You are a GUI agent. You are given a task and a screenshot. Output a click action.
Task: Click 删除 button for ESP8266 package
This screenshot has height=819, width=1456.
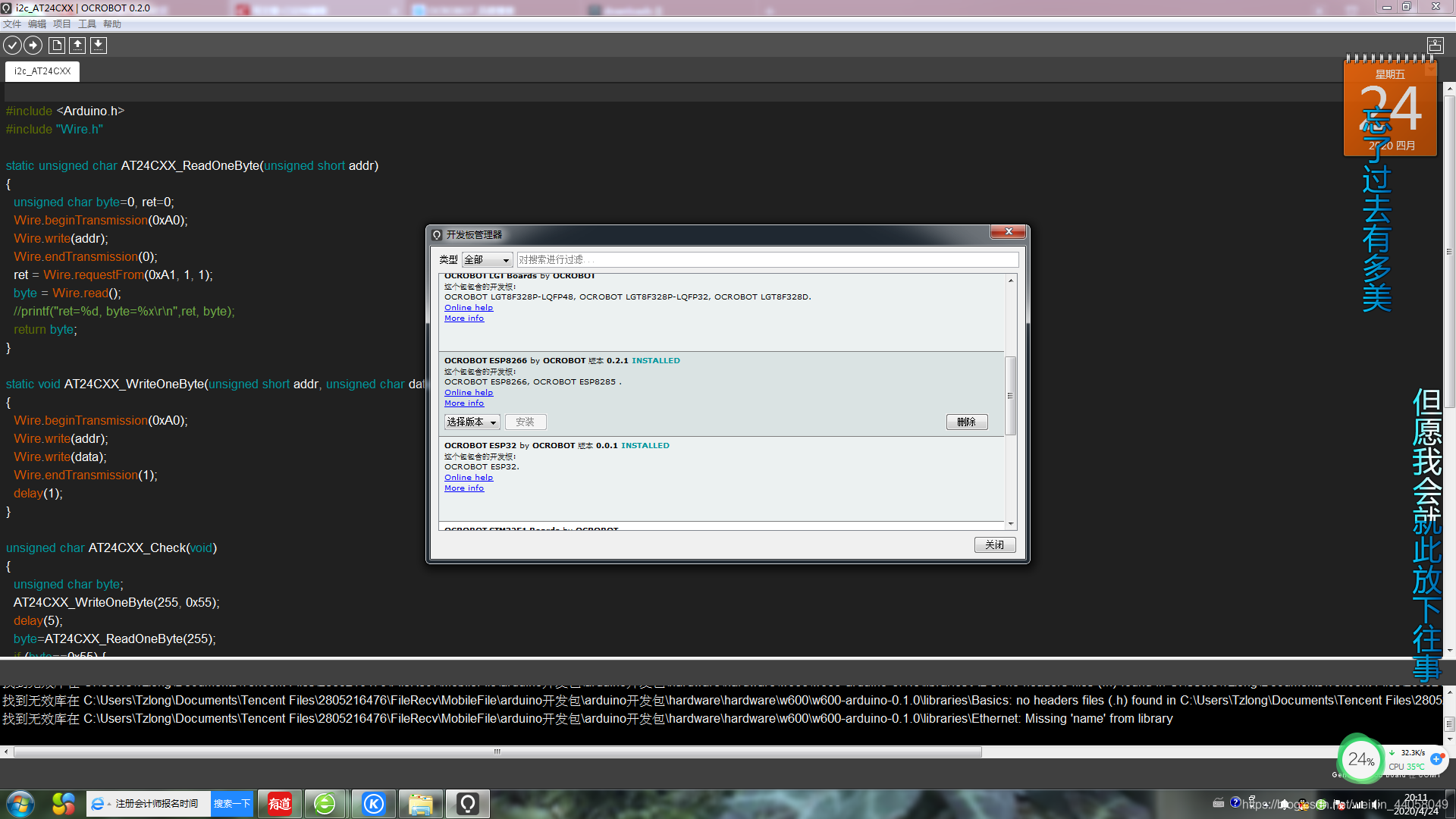pos(966,422)
